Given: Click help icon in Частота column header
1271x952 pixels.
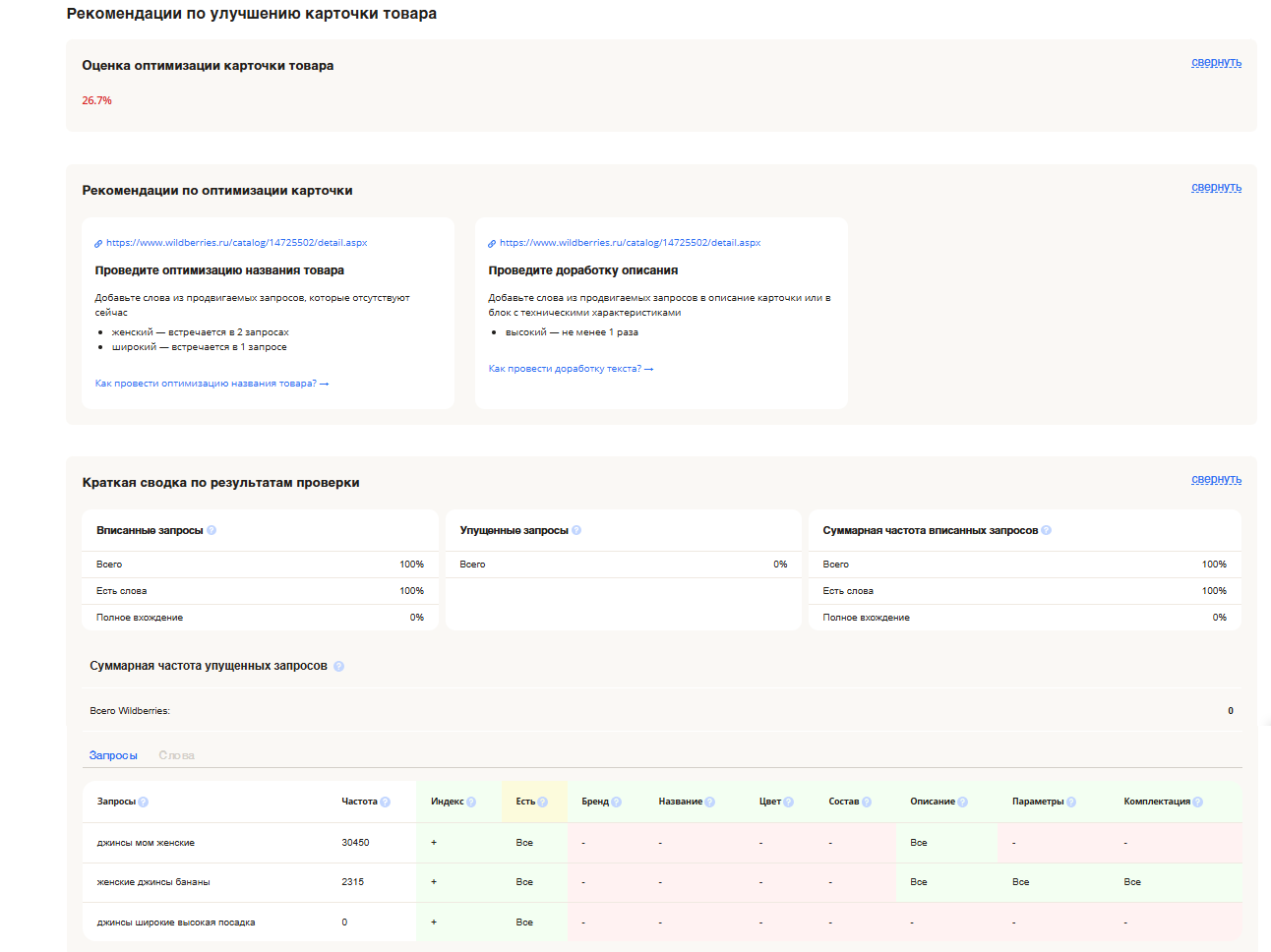Looking at the screenshot, I should (385, 803).
